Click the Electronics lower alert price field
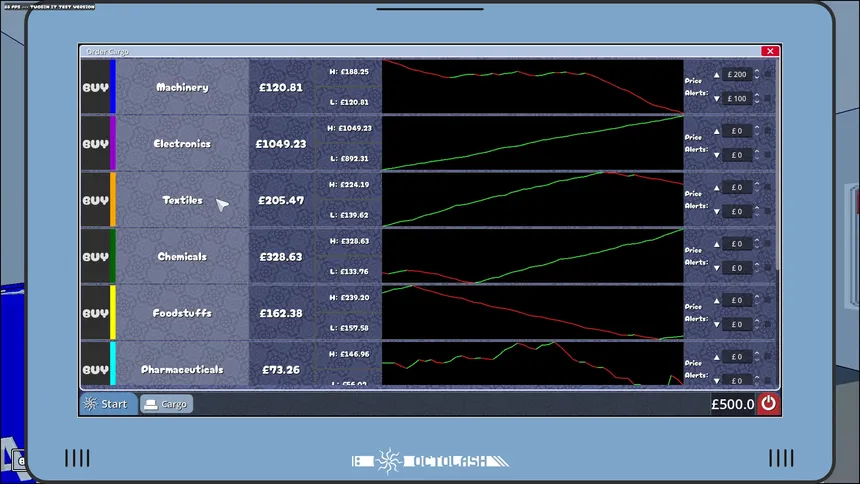Screen dimensions: 860x484 (x=737, y=155)
